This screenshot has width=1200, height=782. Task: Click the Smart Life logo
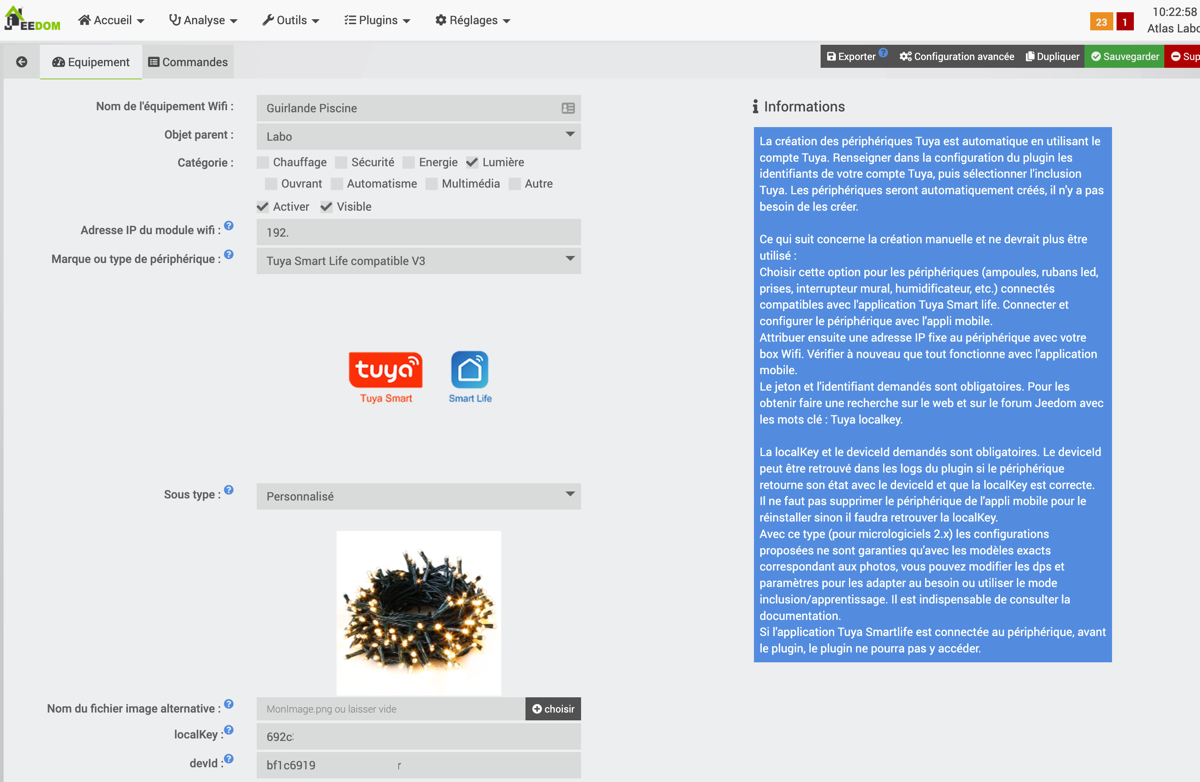click(470, 377)
